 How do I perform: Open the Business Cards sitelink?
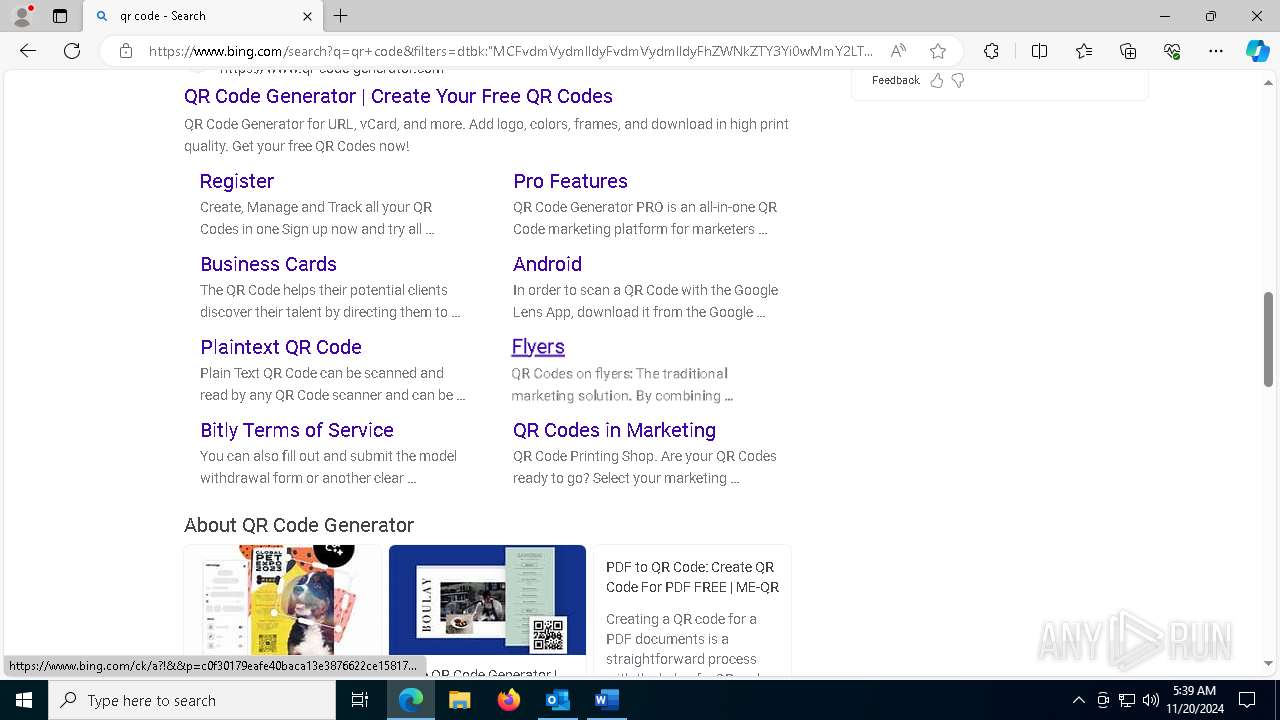268,264
